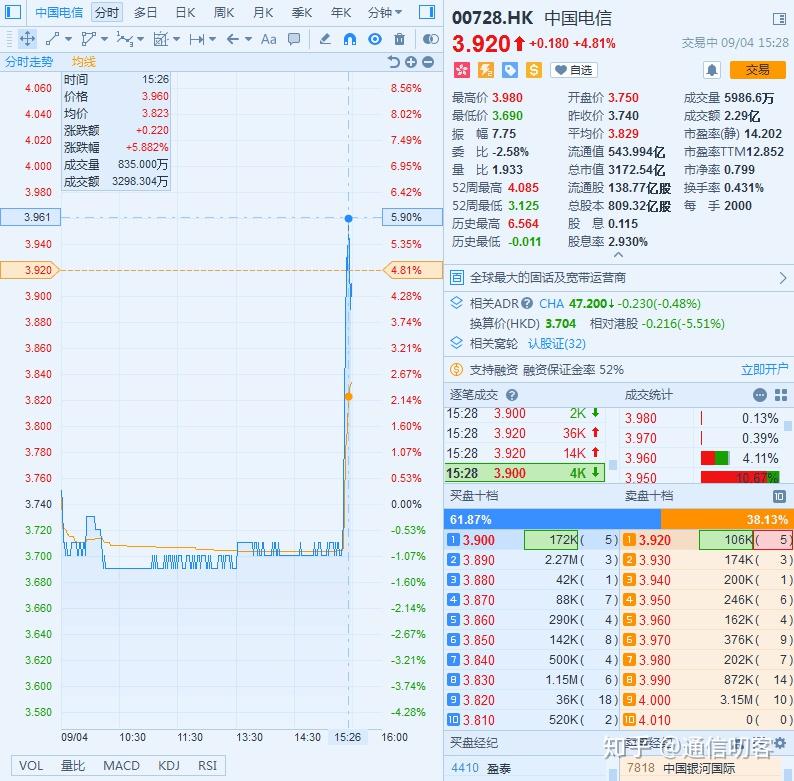Select the KDJ indicator tab

pos(169,765)
